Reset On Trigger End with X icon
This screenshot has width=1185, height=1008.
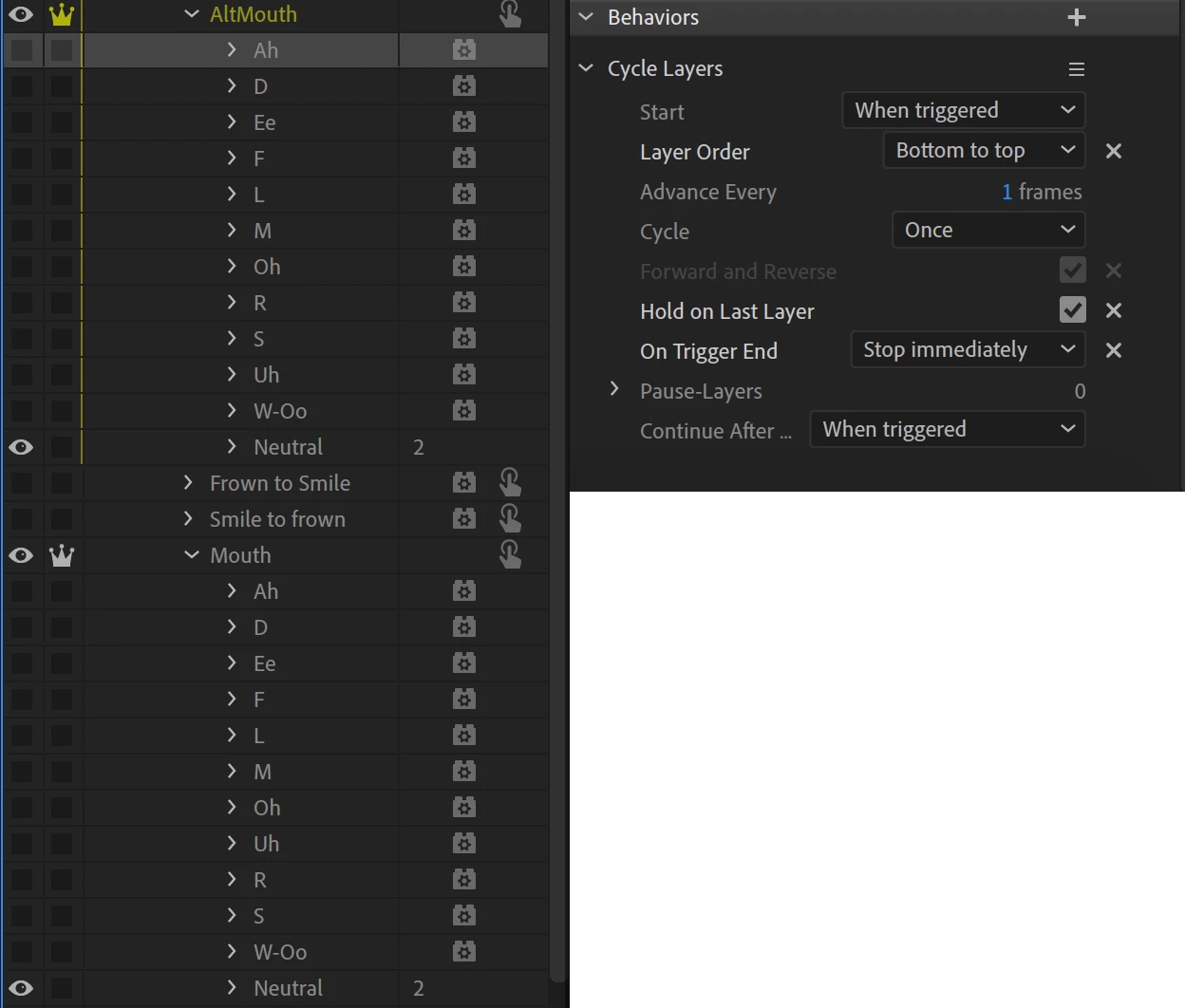click(x=1114, y=350)
